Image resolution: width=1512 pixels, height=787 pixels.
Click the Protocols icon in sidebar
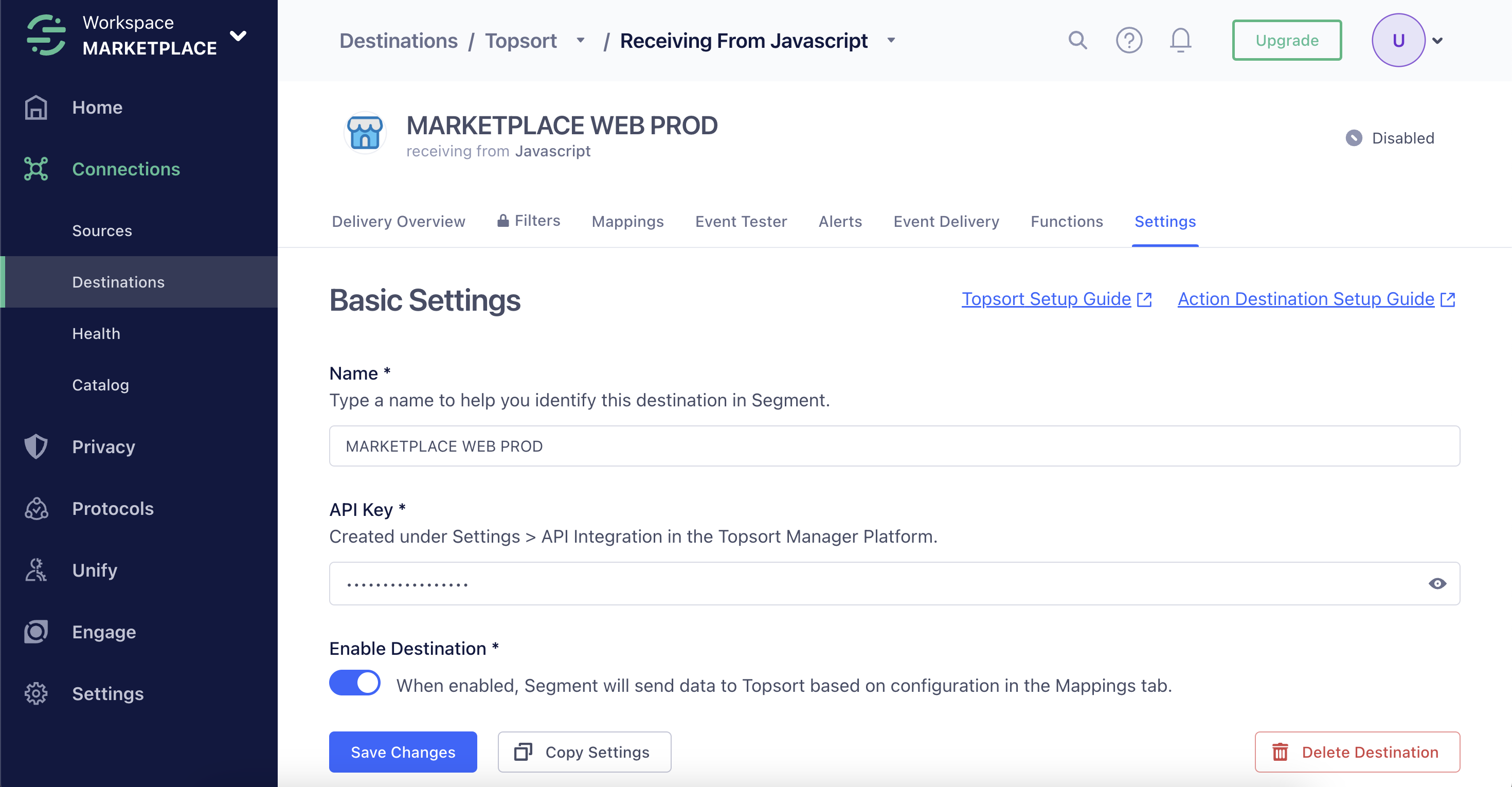[36, 508]
